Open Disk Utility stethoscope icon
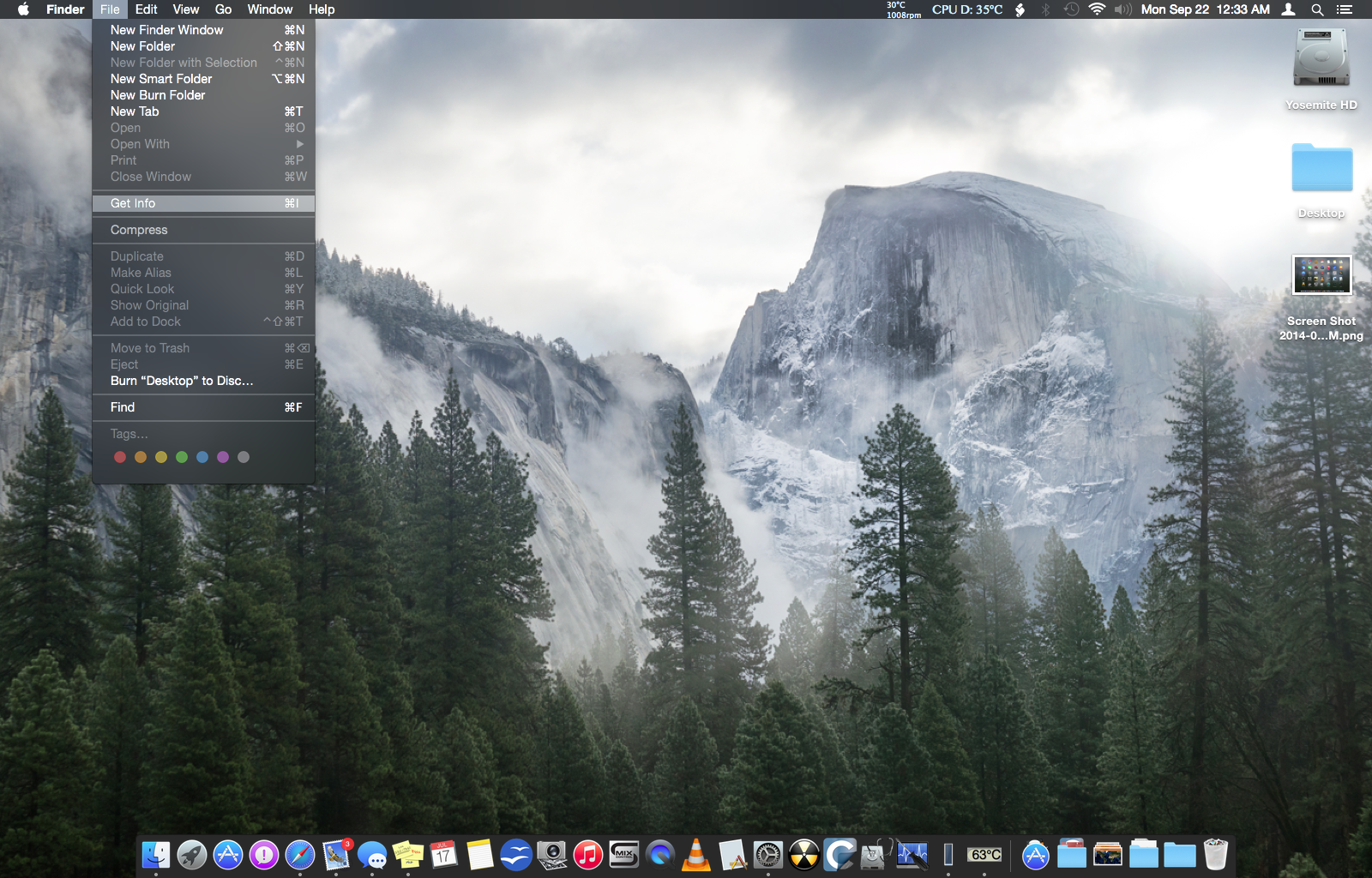 click(x=876, y=855)
